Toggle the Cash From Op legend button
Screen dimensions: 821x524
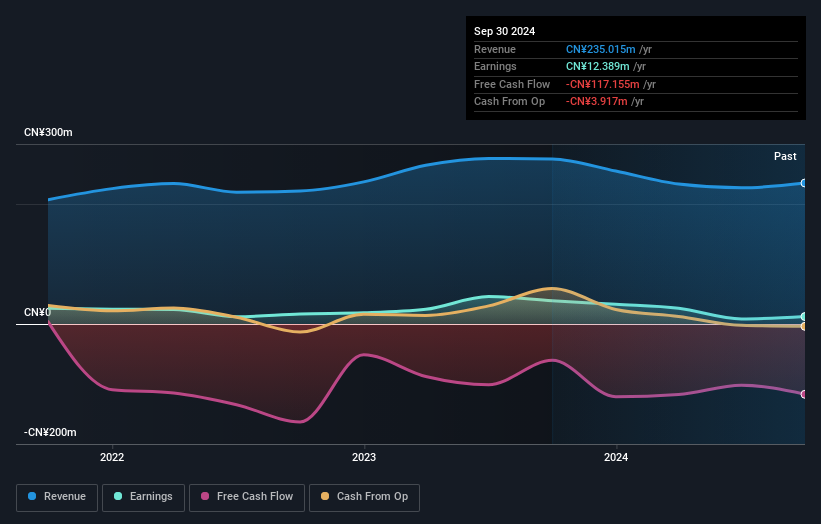364,497
